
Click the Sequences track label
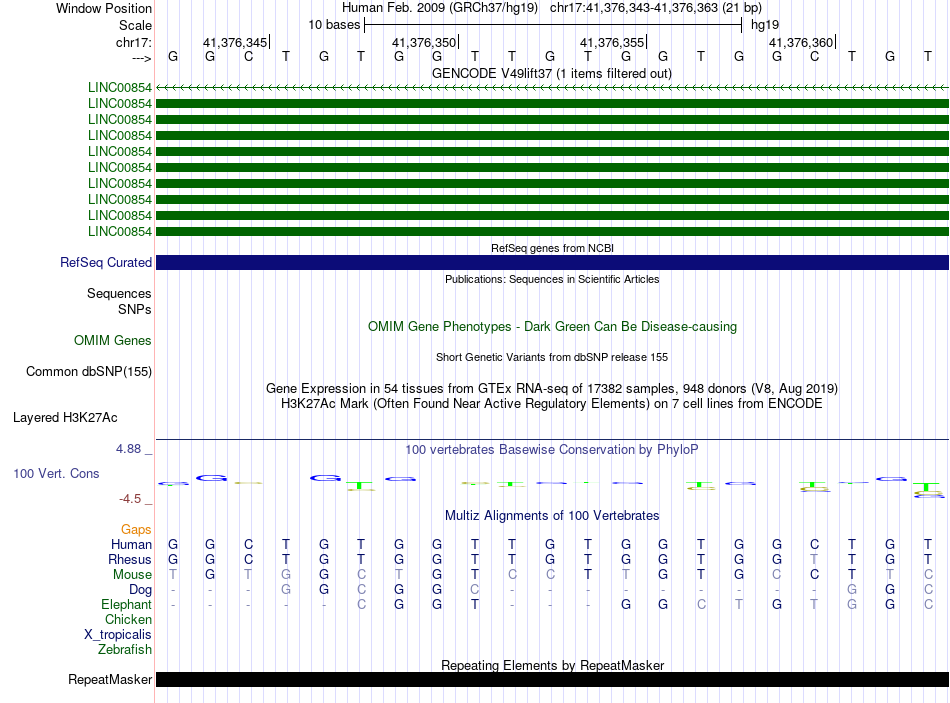tap(119, 293)
